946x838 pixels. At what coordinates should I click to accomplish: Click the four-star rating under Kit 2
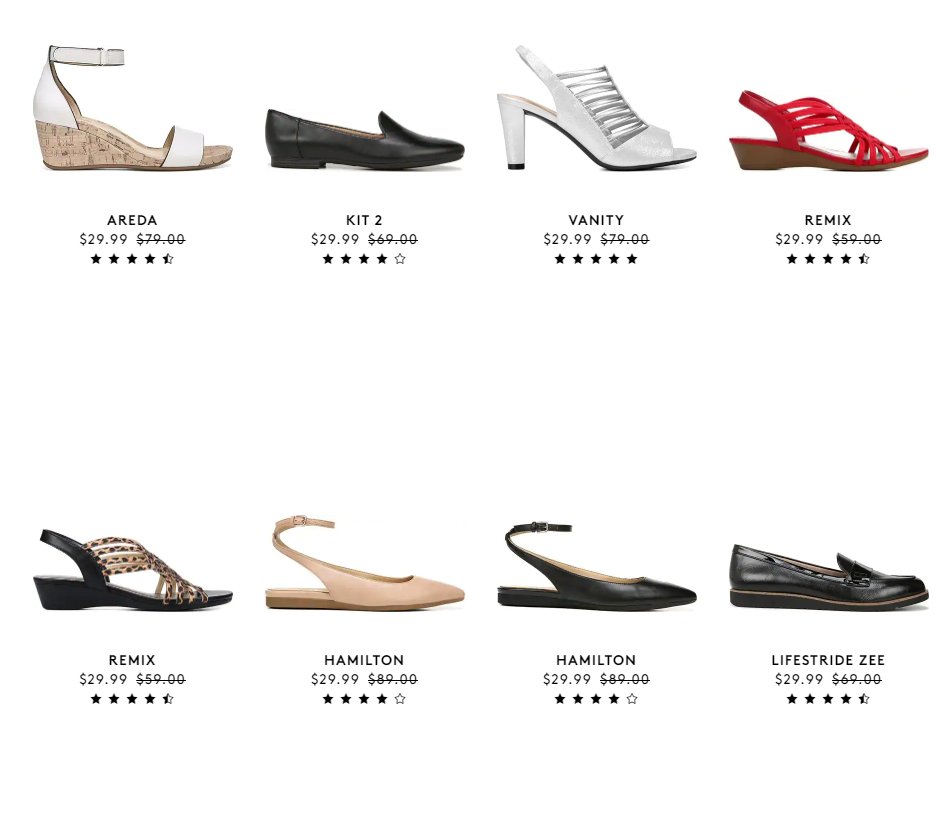(364, 259)
